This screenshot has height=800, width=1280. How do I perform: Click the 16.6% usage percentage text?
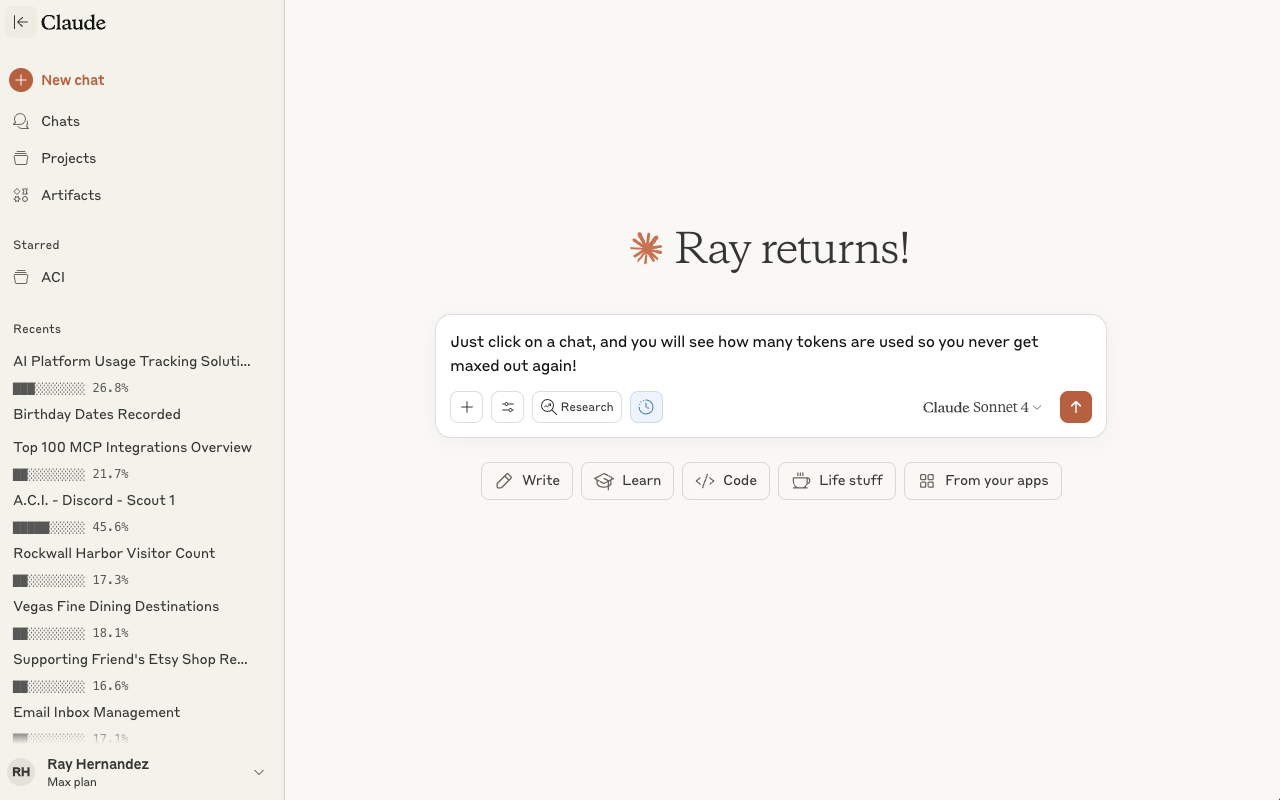point(110,686)
